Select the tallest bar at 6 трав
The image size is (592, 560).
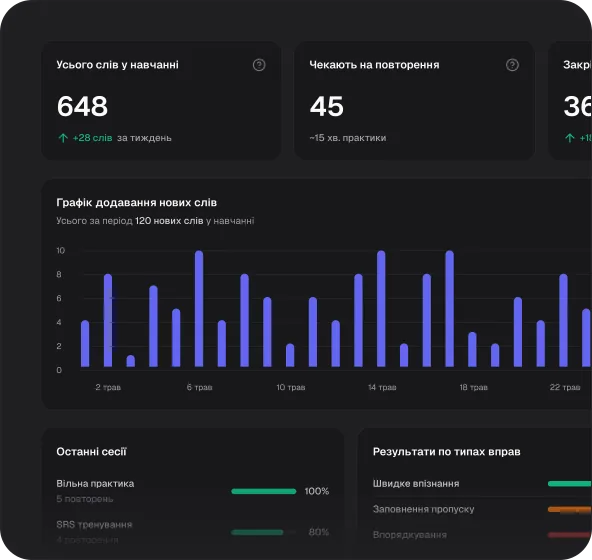coord(199,309)
